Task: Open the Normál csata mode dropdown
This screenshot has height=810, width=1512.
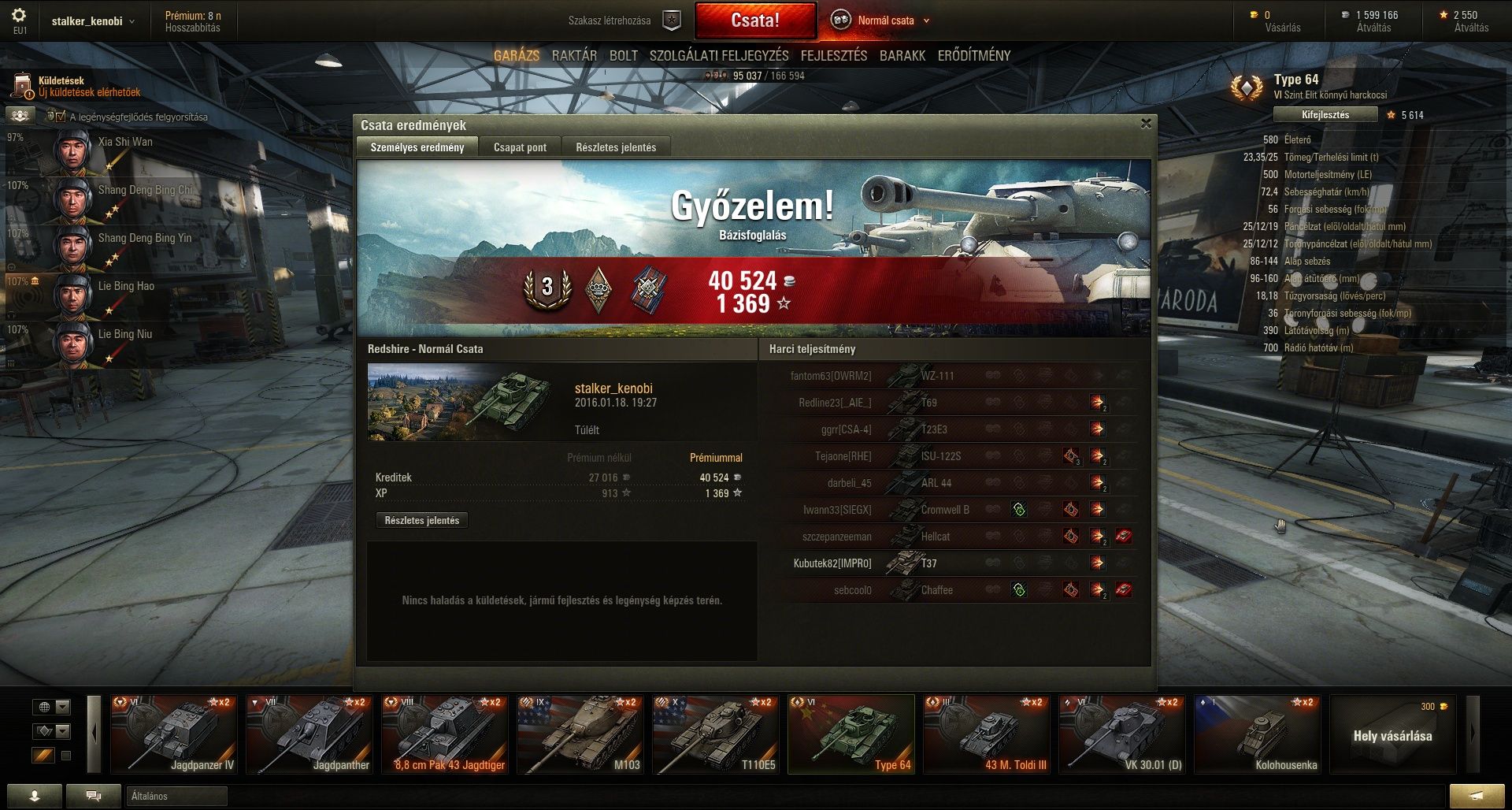Action: click(x=880, y=20)
